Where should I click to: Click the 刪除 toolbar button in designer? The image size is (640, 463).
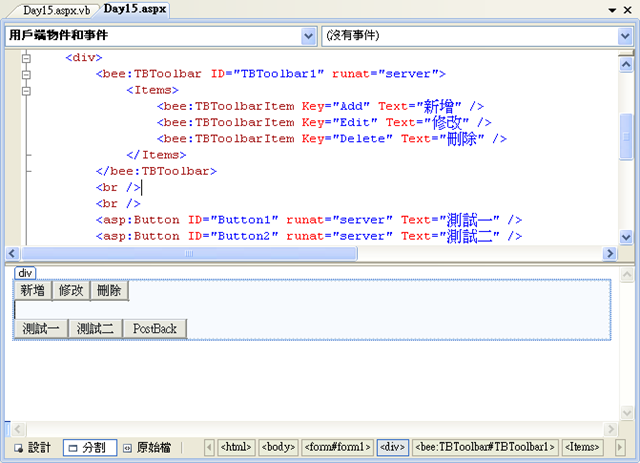pos(109,291)
